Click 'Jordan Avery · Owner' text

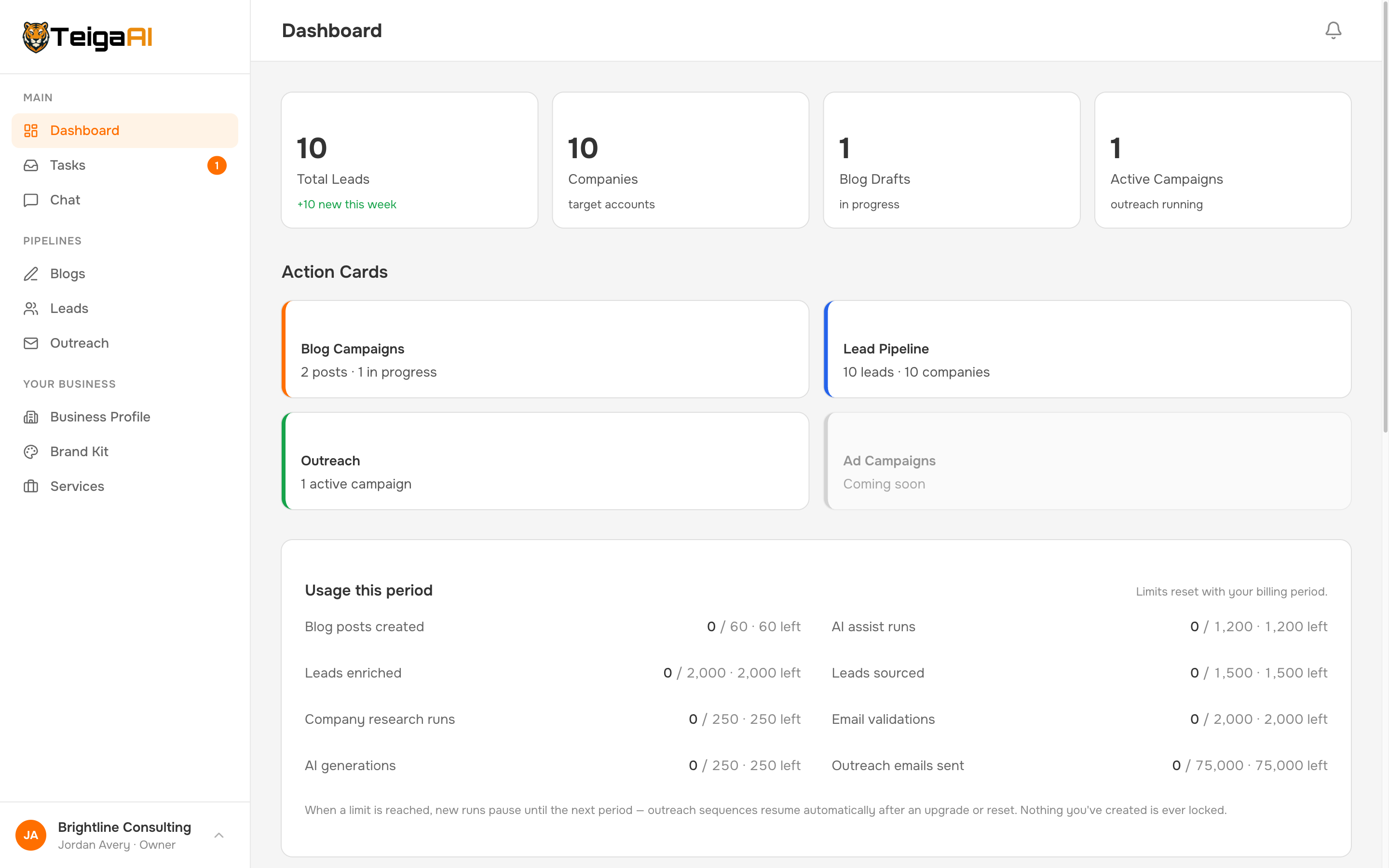(117, 845)
